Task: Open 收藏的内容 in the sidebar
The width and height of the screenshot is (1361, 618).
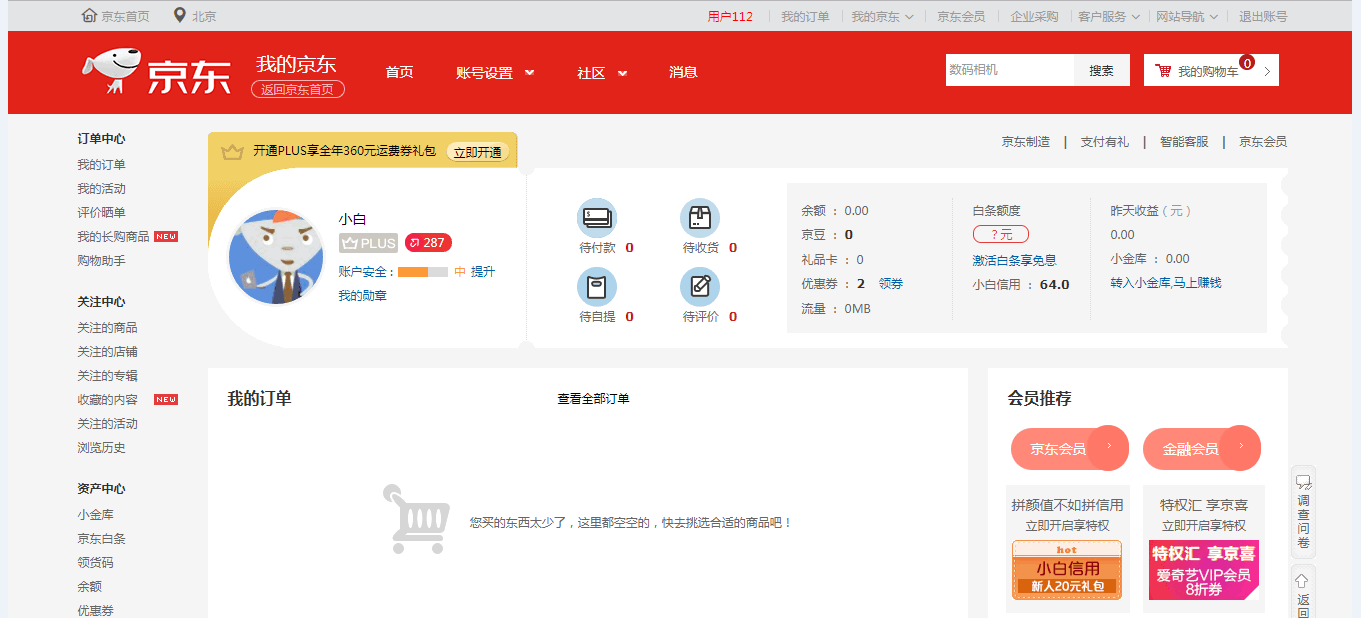Action: tap(107, 399)
